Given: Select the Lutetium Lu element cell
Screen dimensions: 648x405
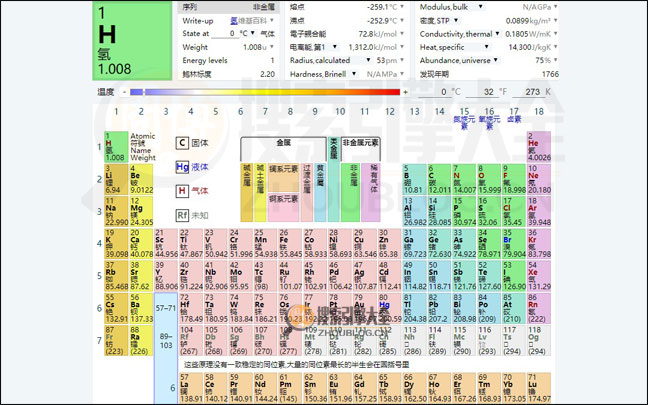Looking at the screenshot, I should coord(539,388).
